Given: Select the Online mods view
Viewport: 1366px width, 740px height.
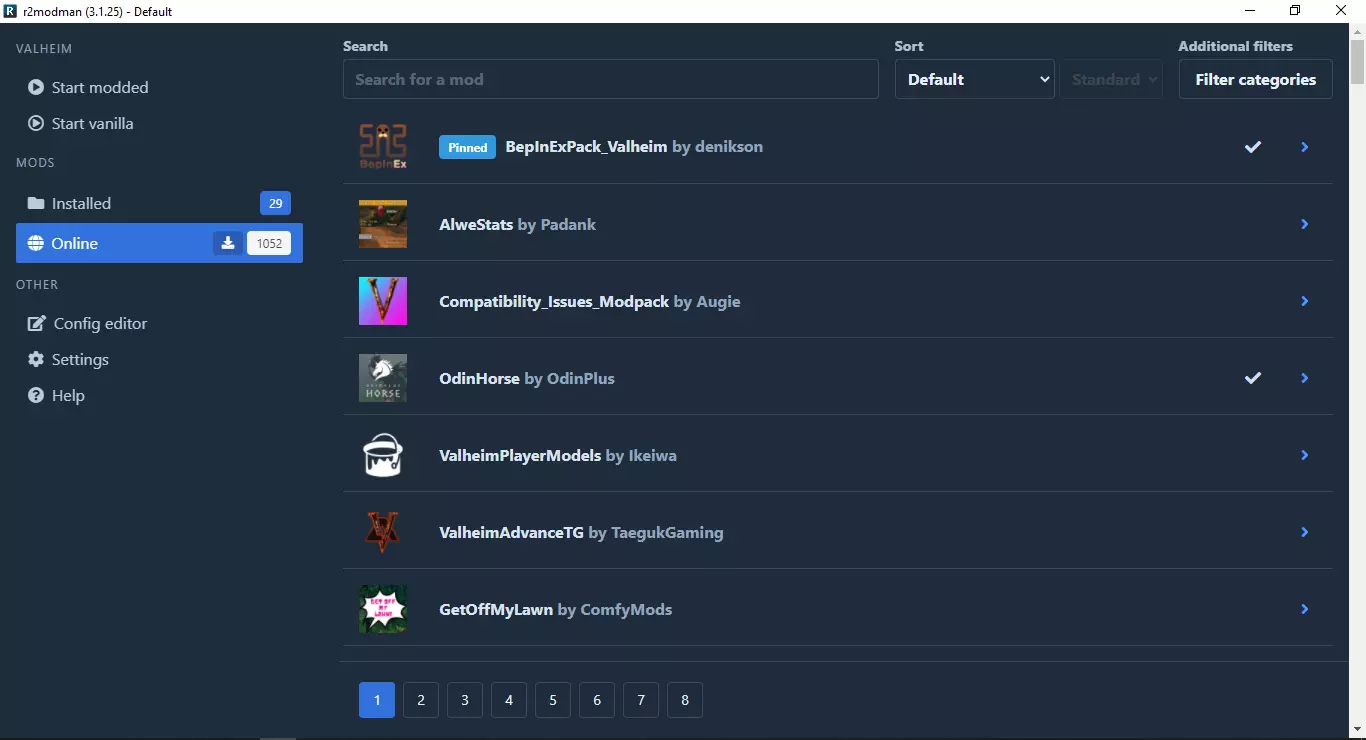Looking at the screenshot, I should (159, 243).
